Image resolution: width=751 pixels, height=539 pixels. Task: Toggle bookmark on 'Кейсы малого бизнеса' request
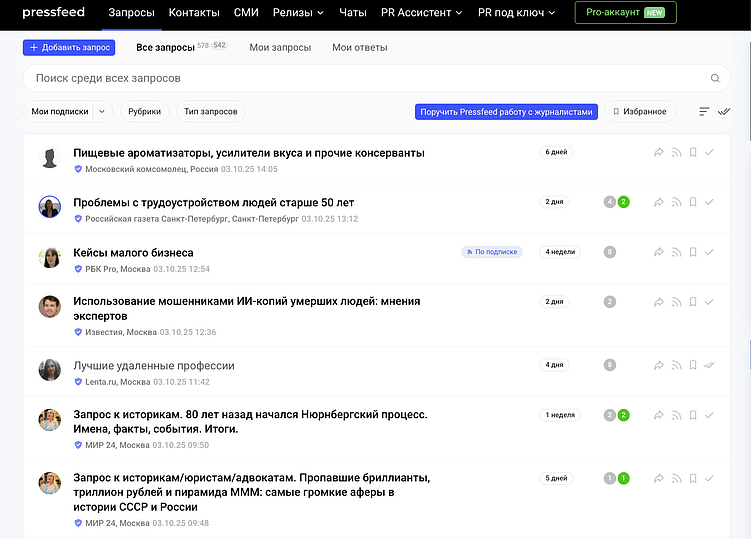tap(692, 252)
